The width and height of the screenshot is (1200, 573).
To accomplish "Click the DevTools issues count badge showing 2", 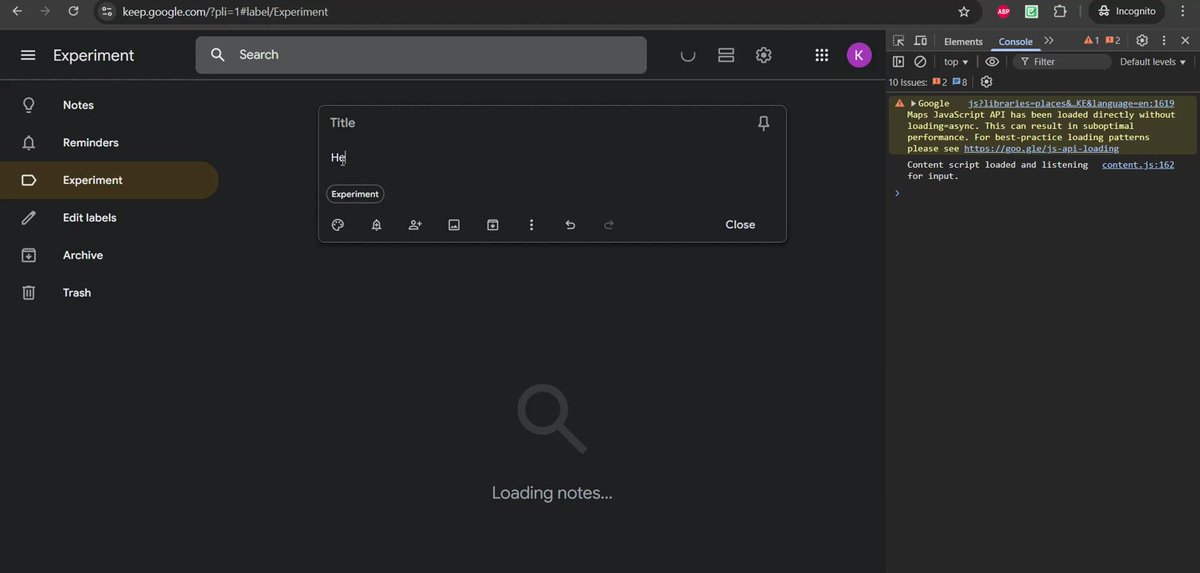I will pos(1112,41).
